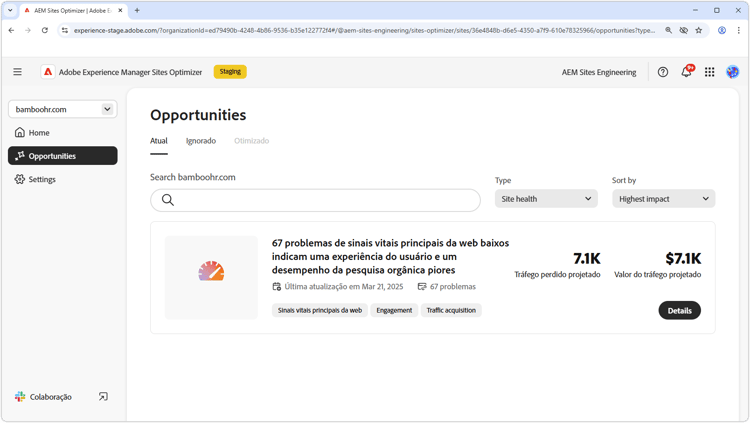Screen dimensions: 750x423
Task: Click the Traffic acquisition tag
Action: tap(451, 310)
